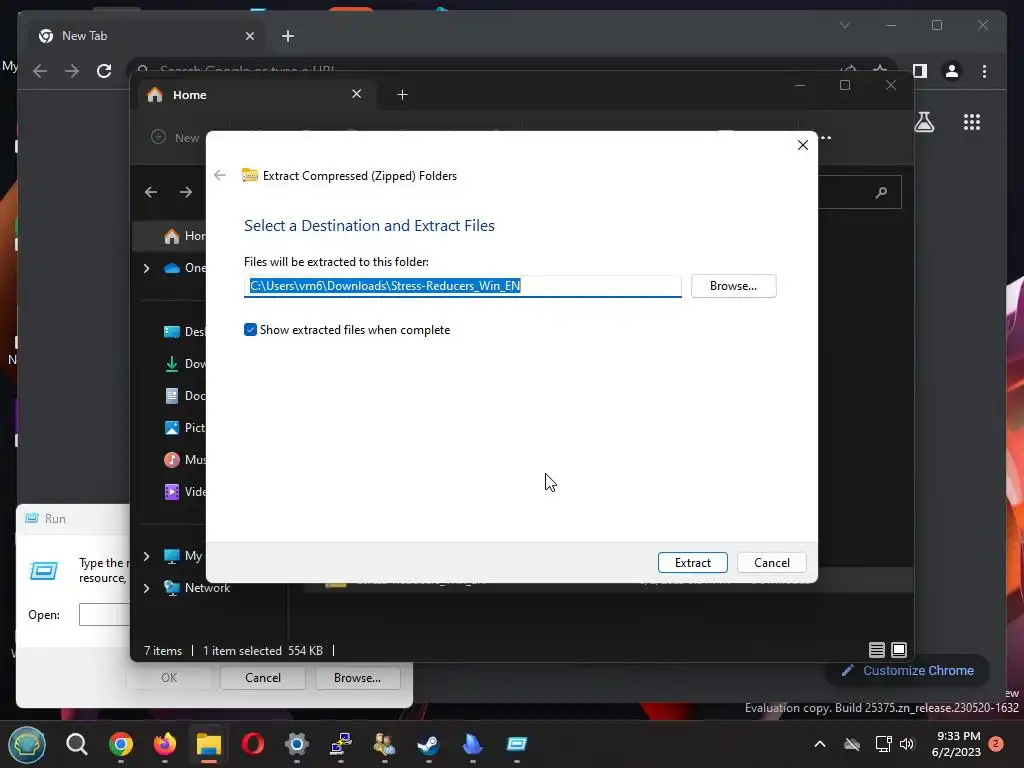Select Home in Explorer sidebar
Viewport: 1024px width, 768px height.
click(x=184, y=236)
